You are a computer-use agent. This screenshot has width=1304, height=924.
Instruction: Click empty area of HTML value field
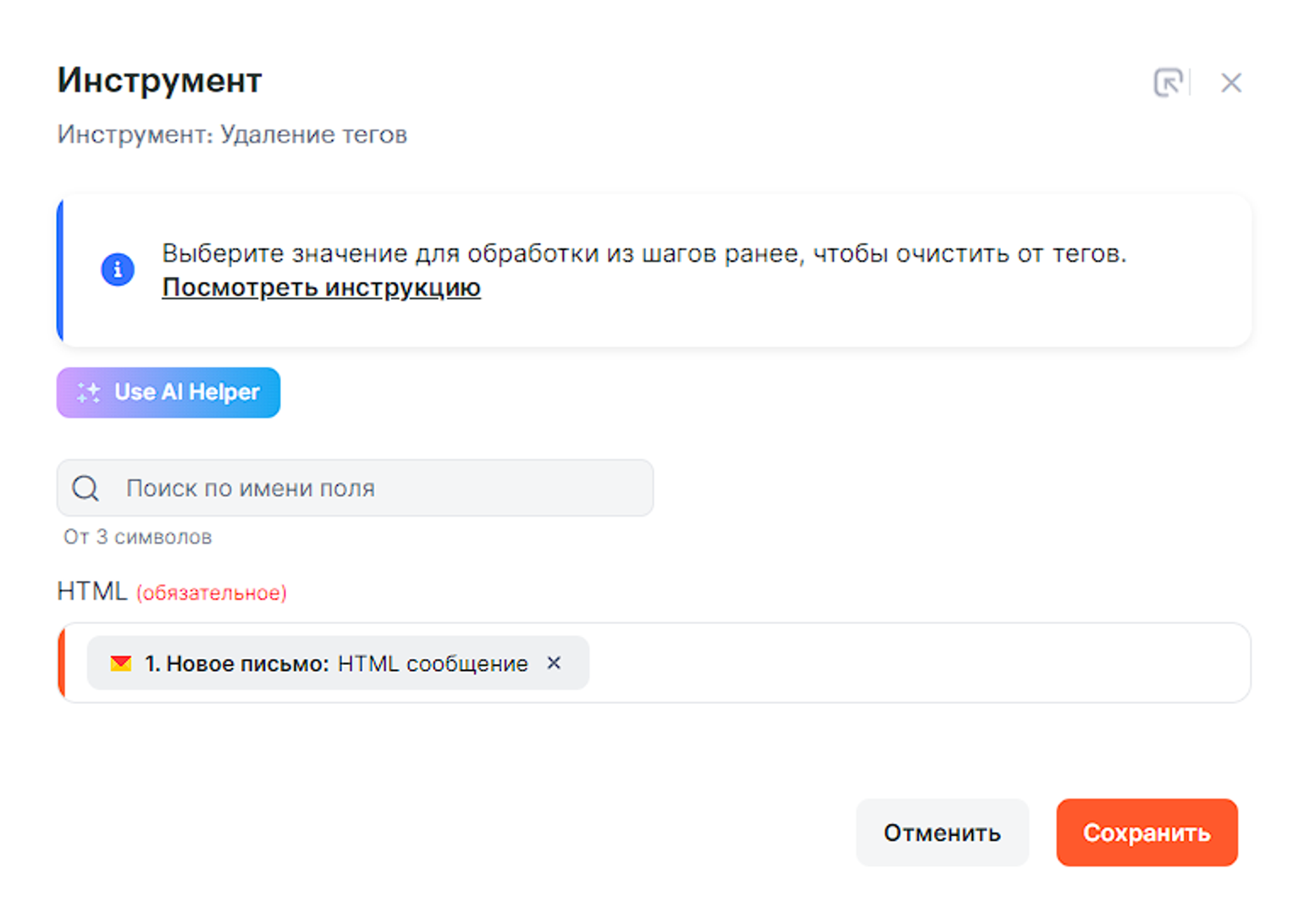(x=914, y=663)
